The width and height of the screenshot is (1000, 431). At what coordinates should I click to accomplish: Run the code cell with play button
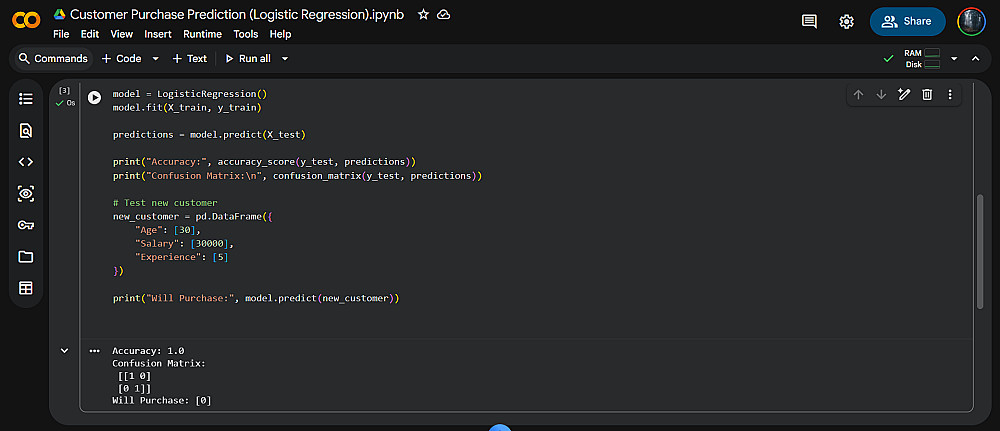94,98
